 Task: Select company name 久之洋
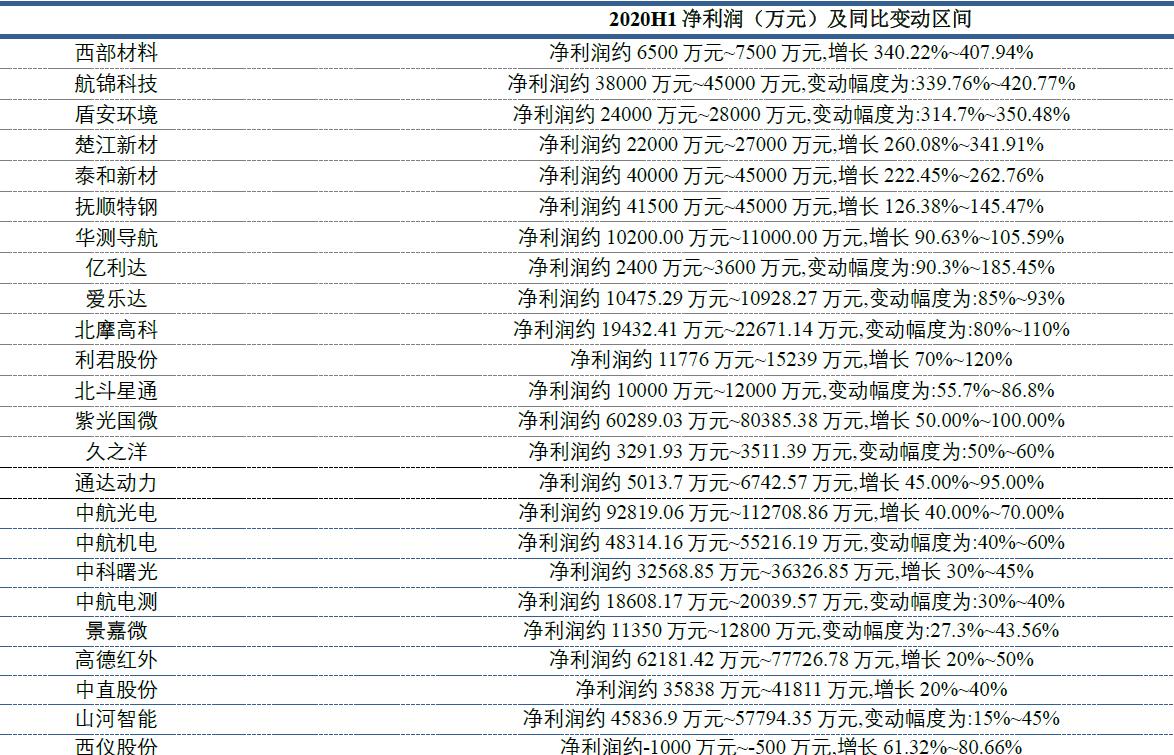(116, 452)
